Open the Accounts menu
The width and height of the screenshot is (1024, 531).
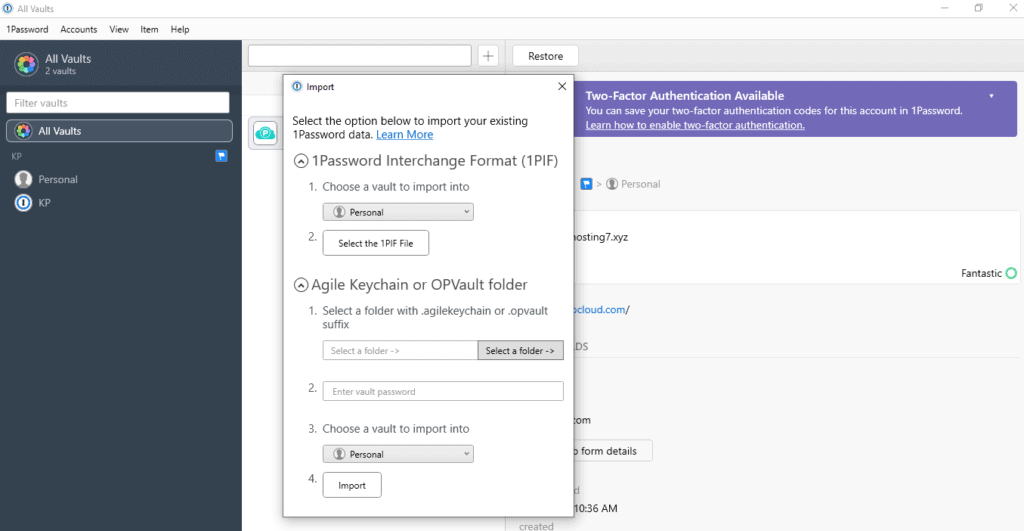click(79, 30)
